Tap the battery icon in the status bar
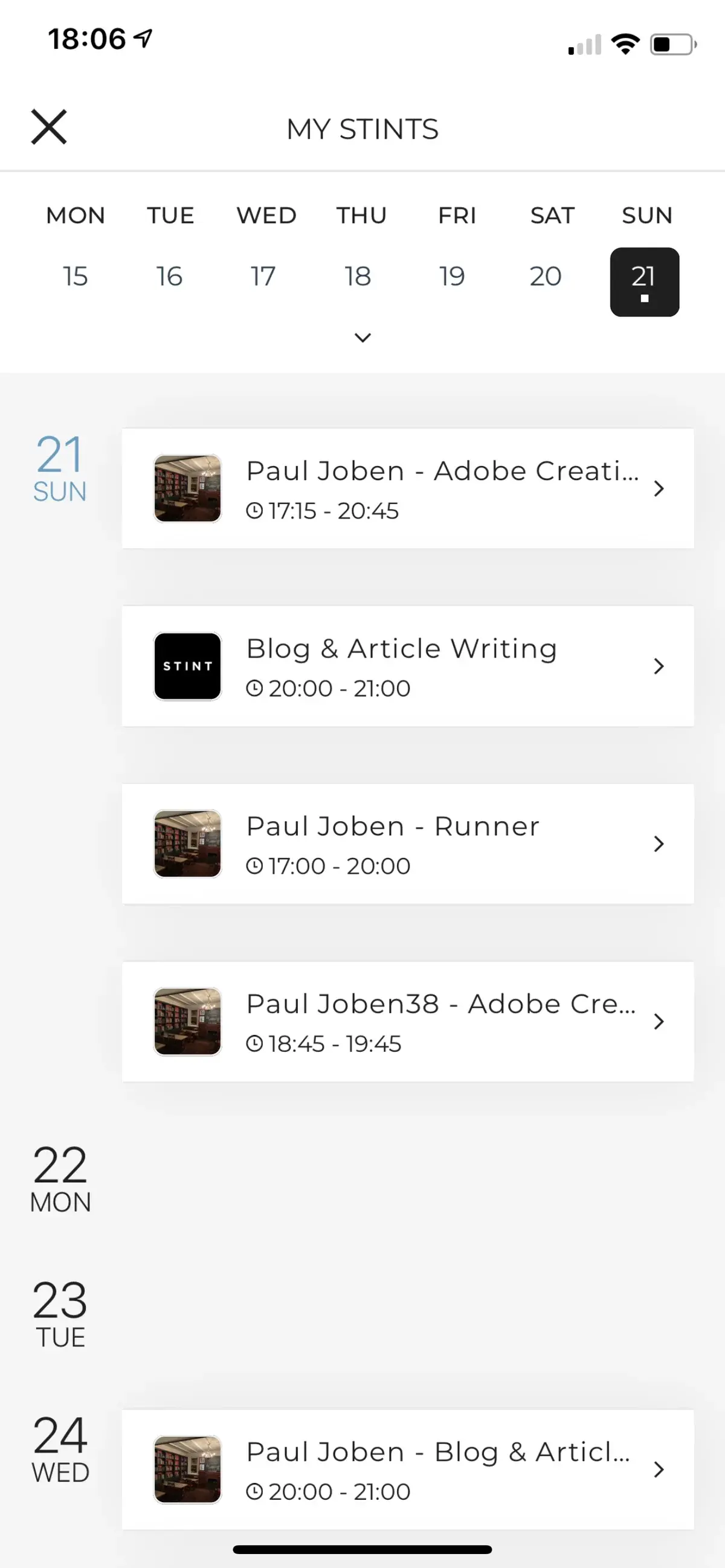This screenshot has height=1568, width=725. pos(672,44)
